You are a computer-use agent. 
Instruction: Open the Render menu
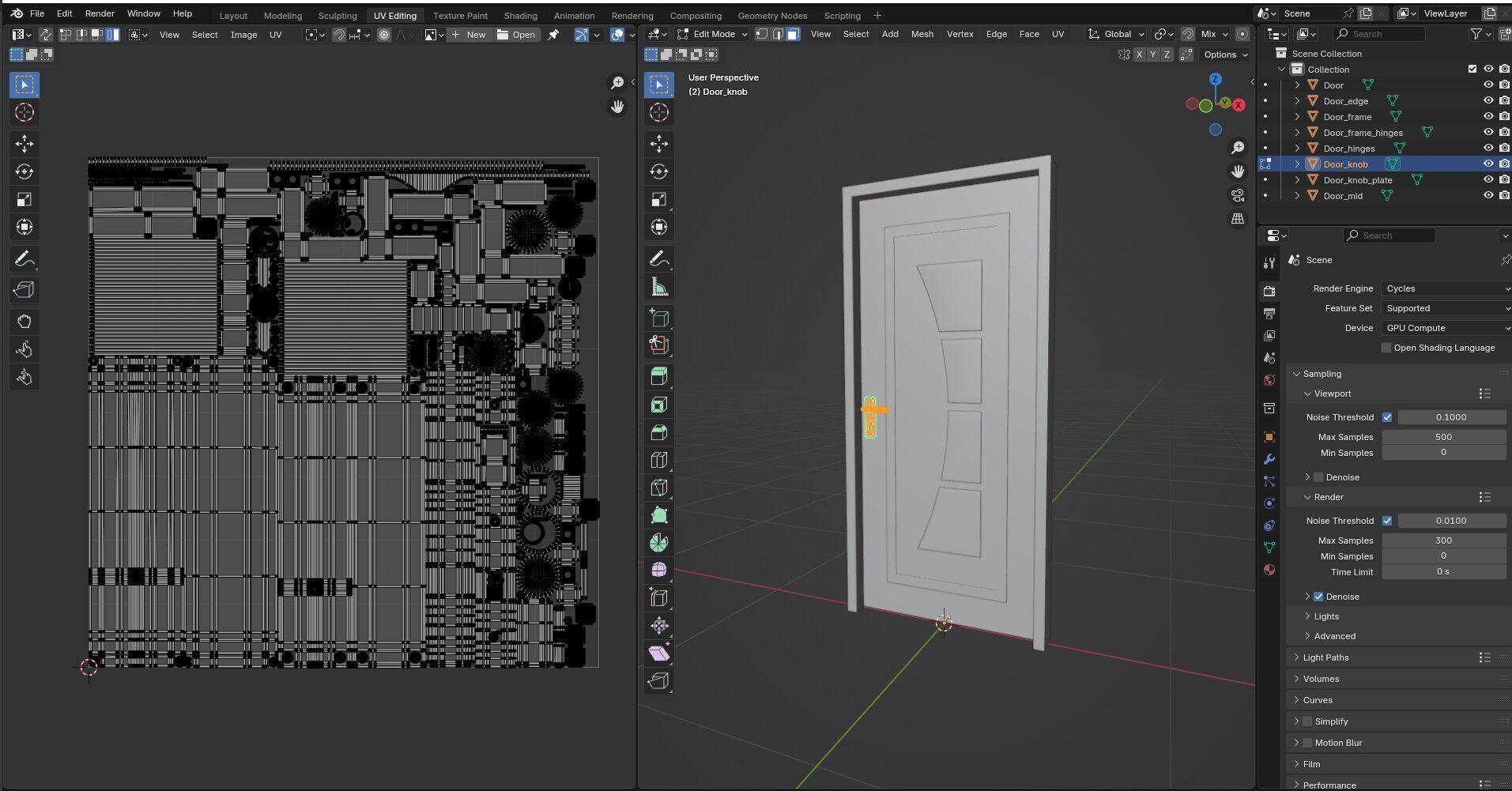pos(100,13)
